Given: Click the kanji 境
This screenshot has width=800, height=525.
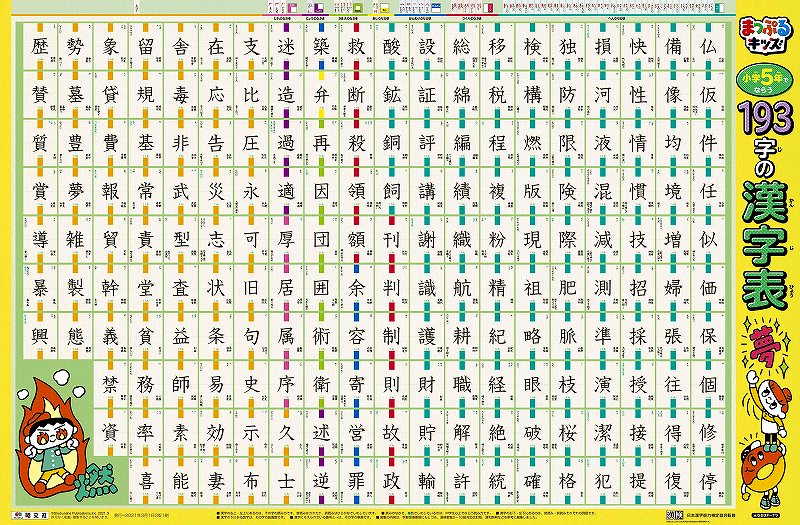Looking at the screenshot, I should coord(673,191).
